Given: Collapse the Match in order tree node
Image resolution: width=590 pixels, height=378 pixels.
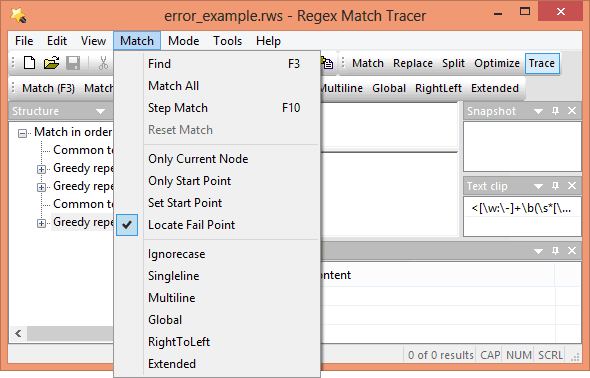Looking at the screenshot, I should 23,133.
